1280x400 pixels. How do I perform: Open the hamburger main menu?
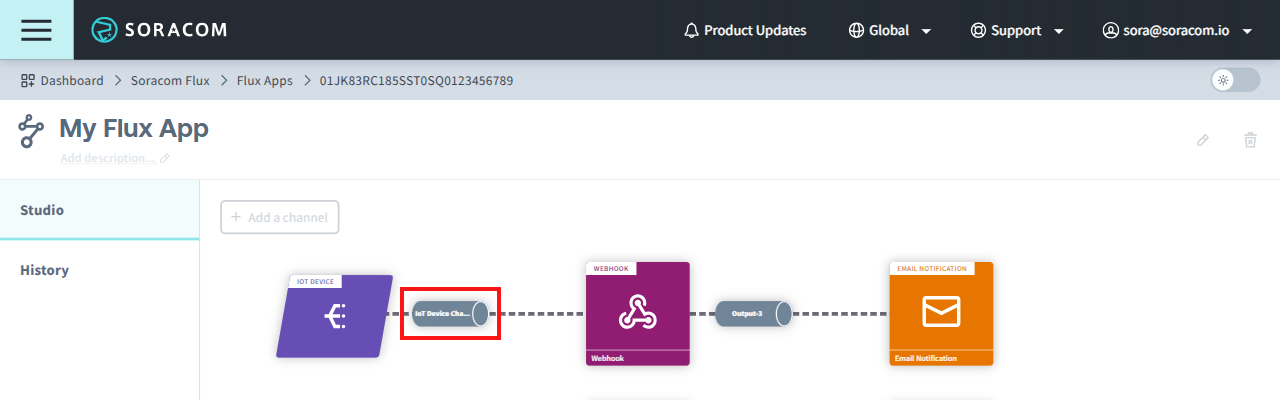(36, 30)
